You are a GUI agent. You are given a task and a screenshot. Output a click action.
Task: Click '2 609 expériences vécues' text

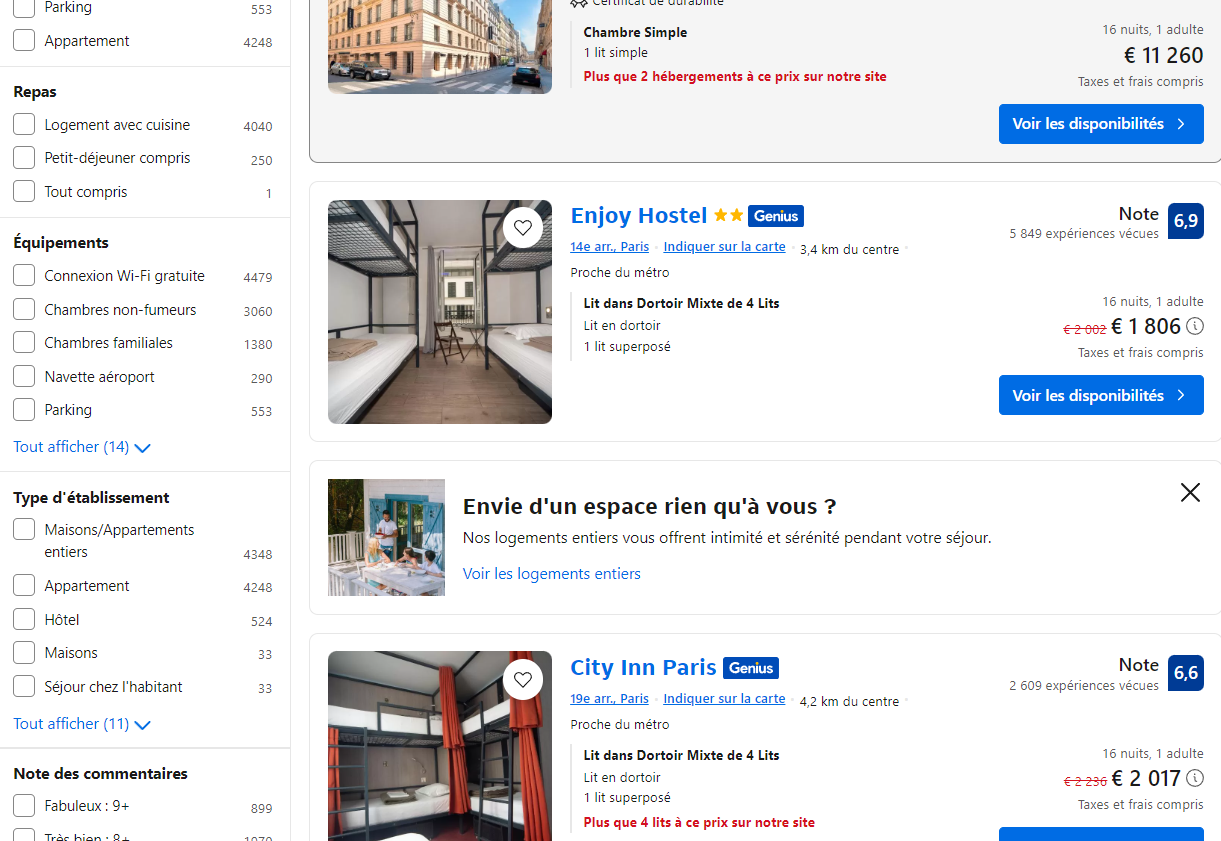[x=1084, y=686]
